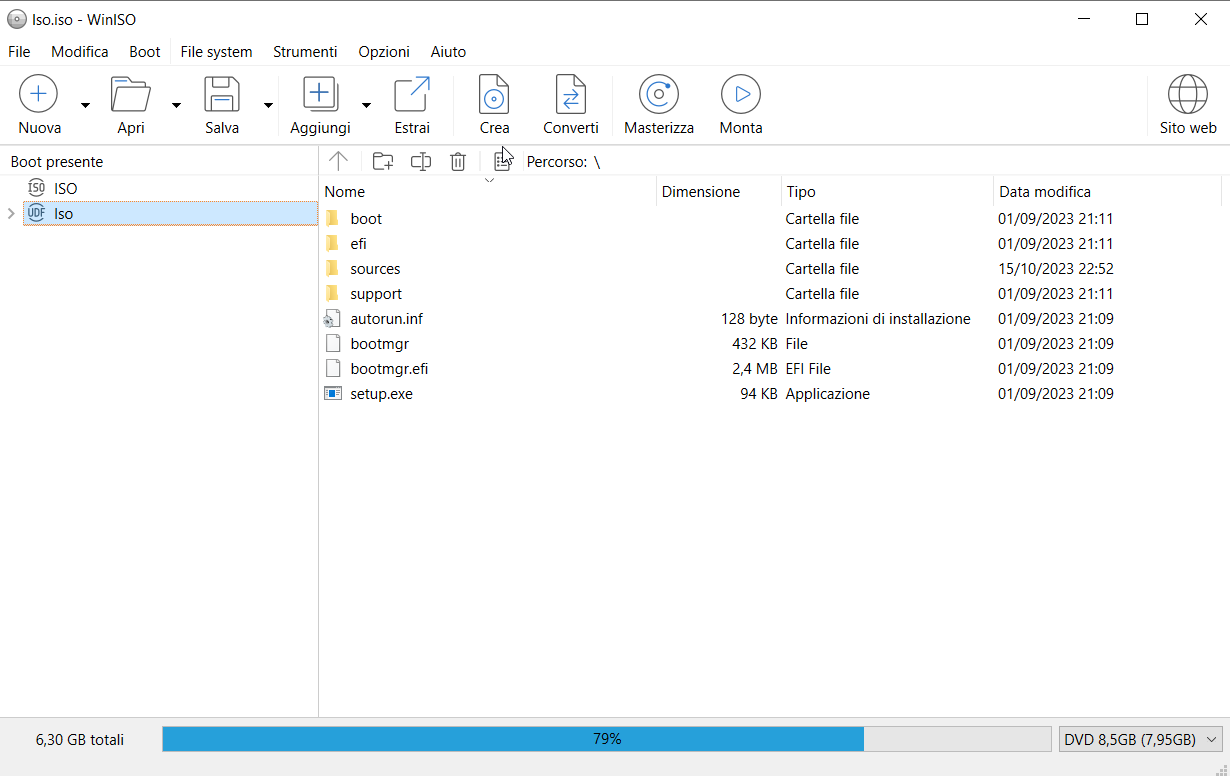Viewport: 1230px width, 776px height.
Task: Expand the Apri dropdown arrow
Action: click(176, 105)
